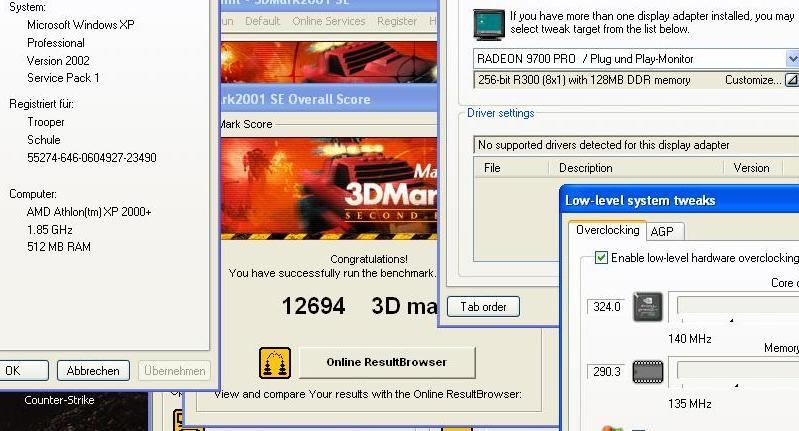Click the '1.85 GHz' text
The width and height of the screenshot is (799, 431).
[x=49, y=230]
